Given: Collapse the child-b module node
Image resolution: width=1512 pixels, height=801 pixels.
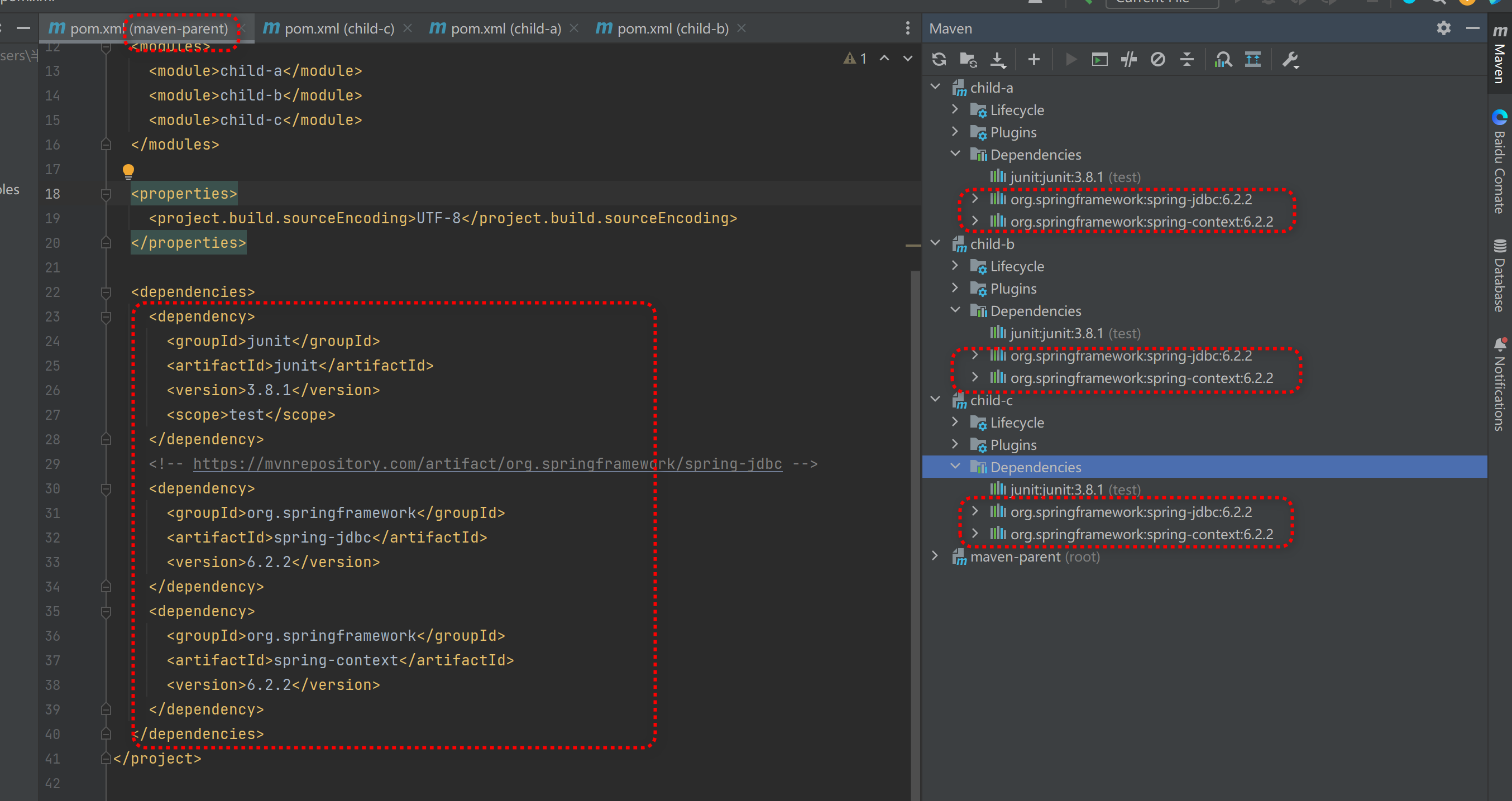Looking at the screenshot, I should (x=936, y=243).
